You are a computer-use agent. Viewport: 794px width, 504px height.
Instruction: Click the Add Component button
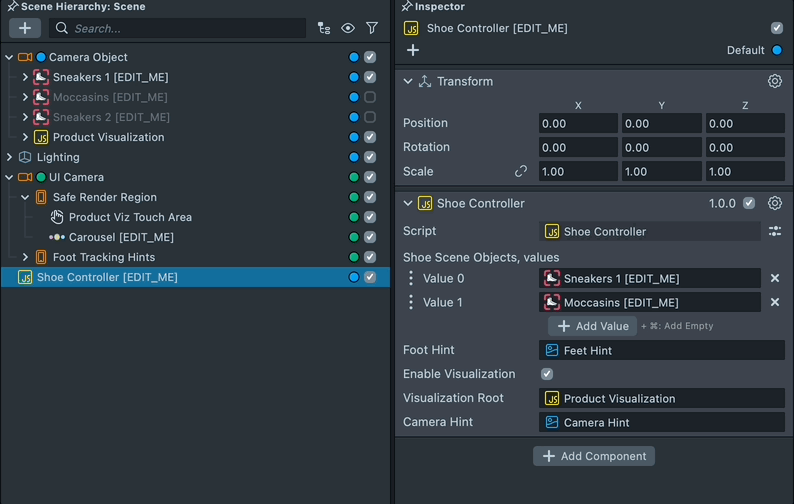[594, 456]
